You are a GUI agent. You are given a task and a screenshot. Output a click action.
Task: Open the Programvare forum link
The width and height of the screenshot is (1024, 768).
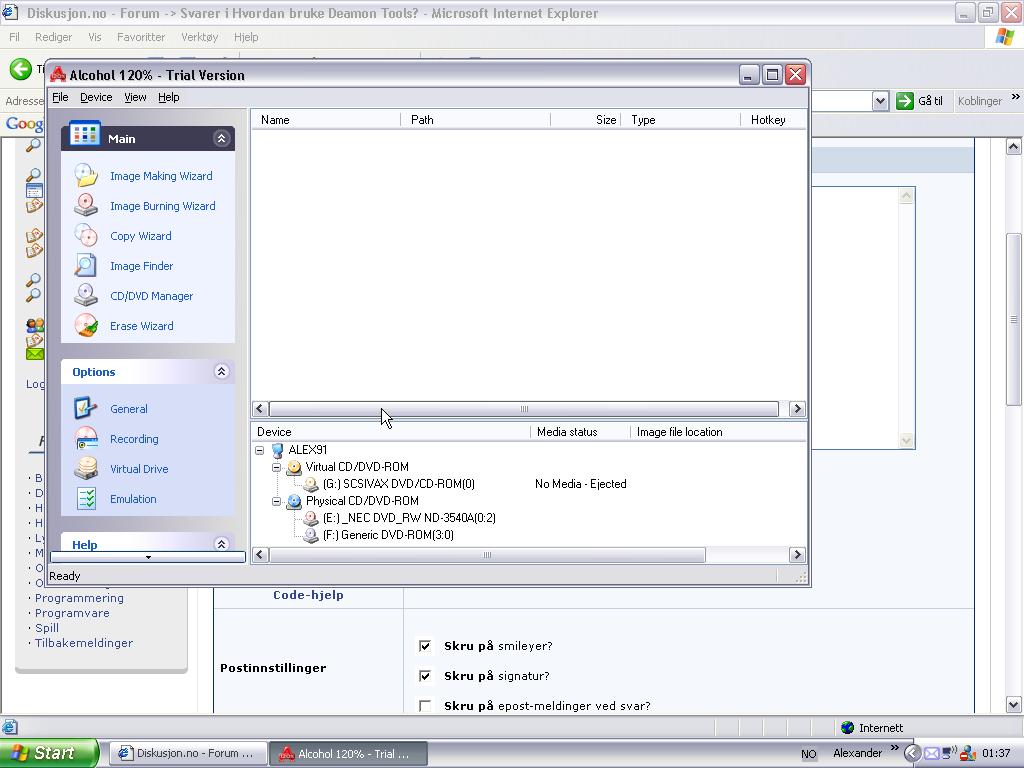(x=72, y=613)
